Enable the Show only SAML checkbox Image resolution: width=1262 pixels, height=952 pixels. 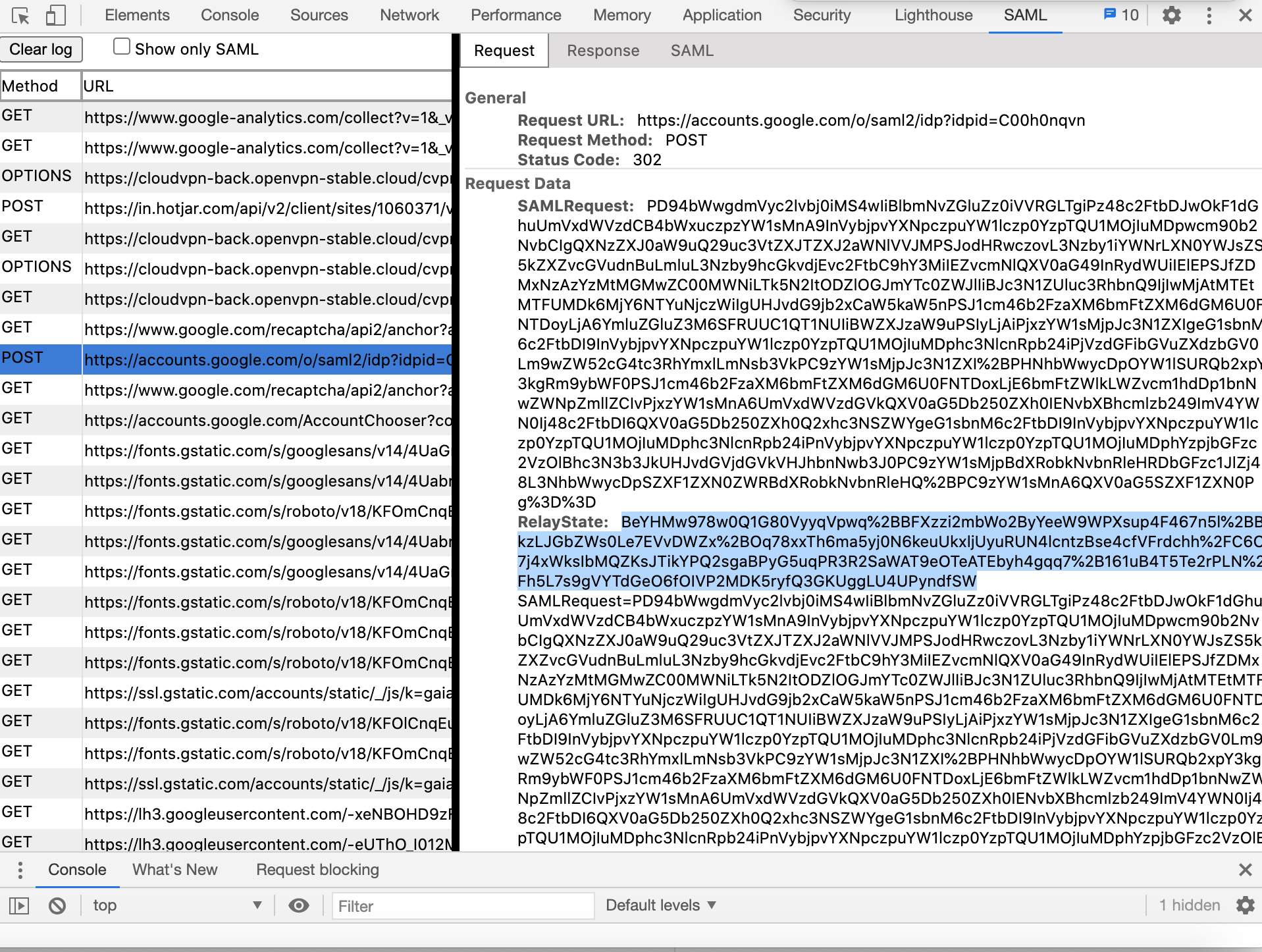[121, 47]
